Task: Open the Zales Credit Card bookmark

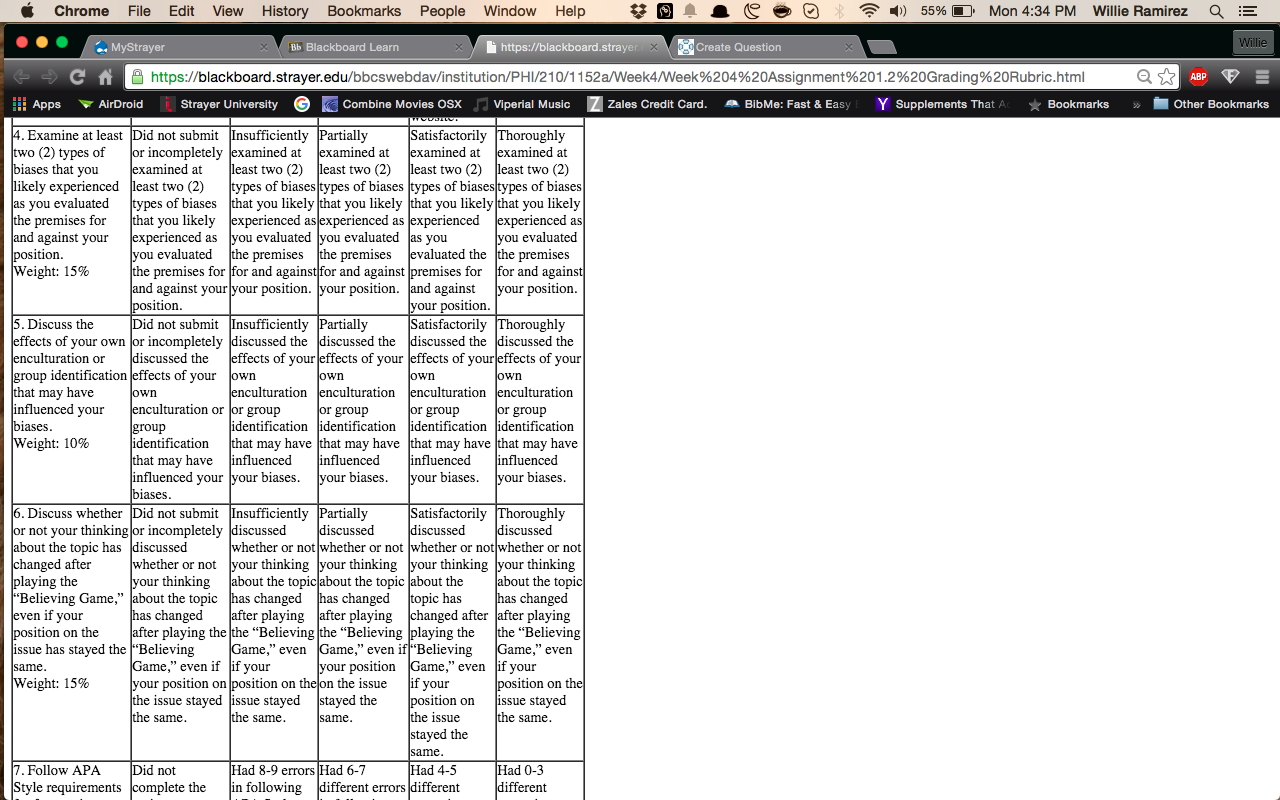Action: pos(647,104)
